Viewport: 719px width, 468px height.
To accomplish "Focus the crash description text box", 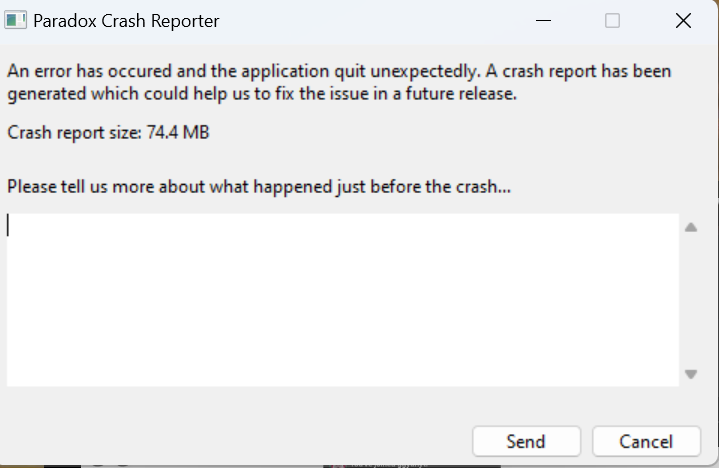I will (x=342, y=299).
